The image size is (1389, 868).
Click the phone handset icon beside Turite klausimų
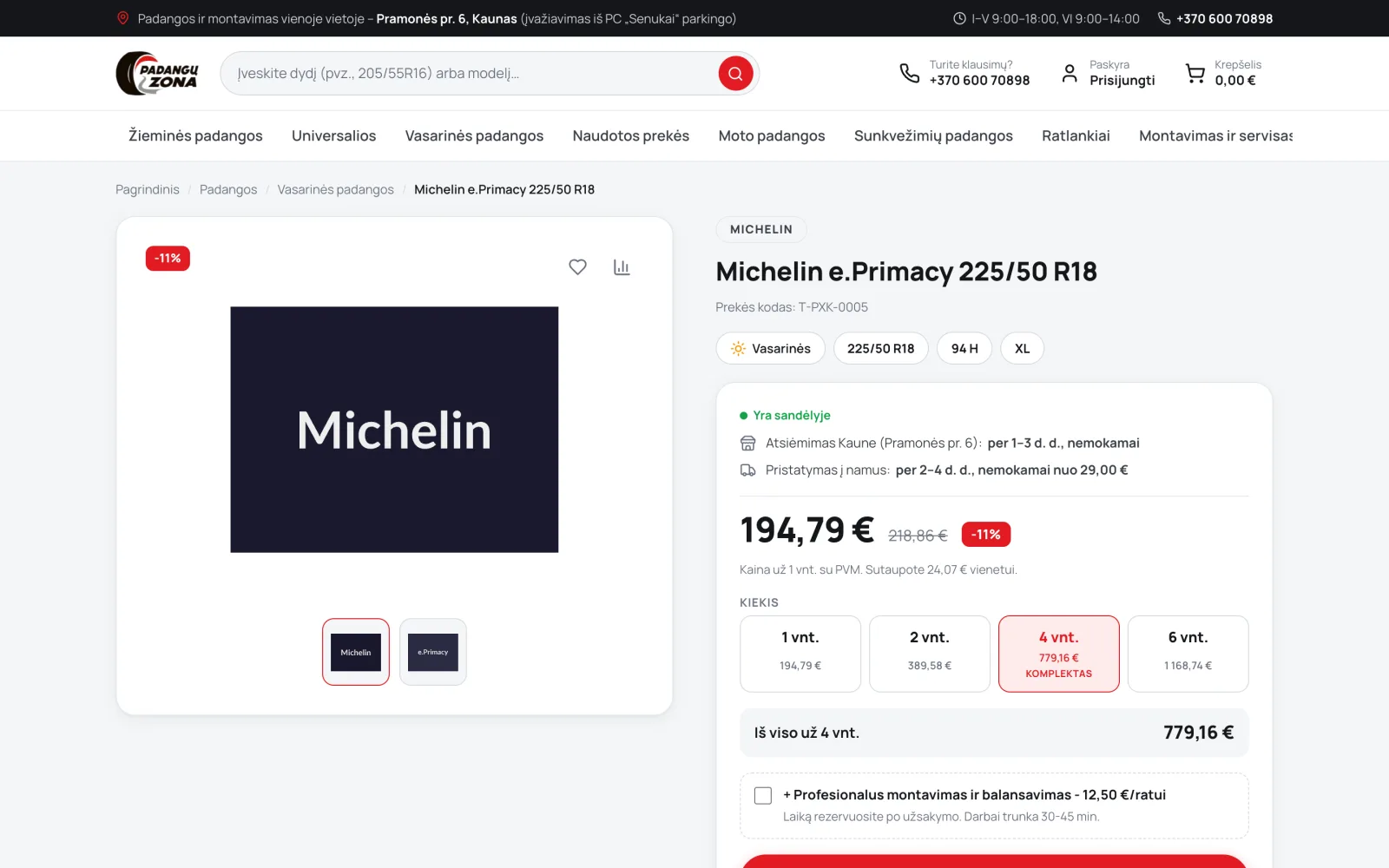point(909,74)
